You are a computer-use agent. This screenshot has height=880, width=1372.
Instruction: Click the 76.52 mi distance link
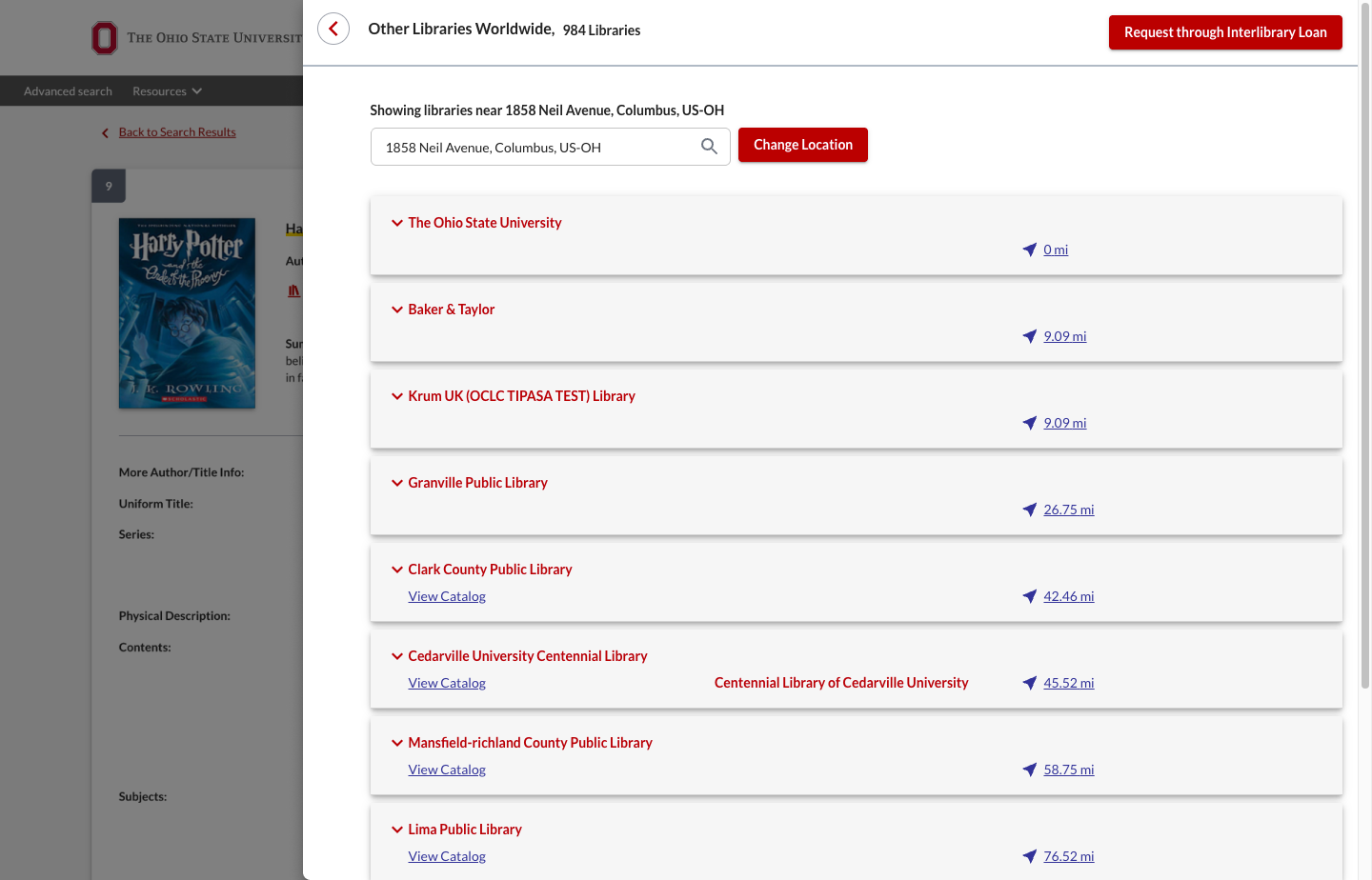(1069, 856)
